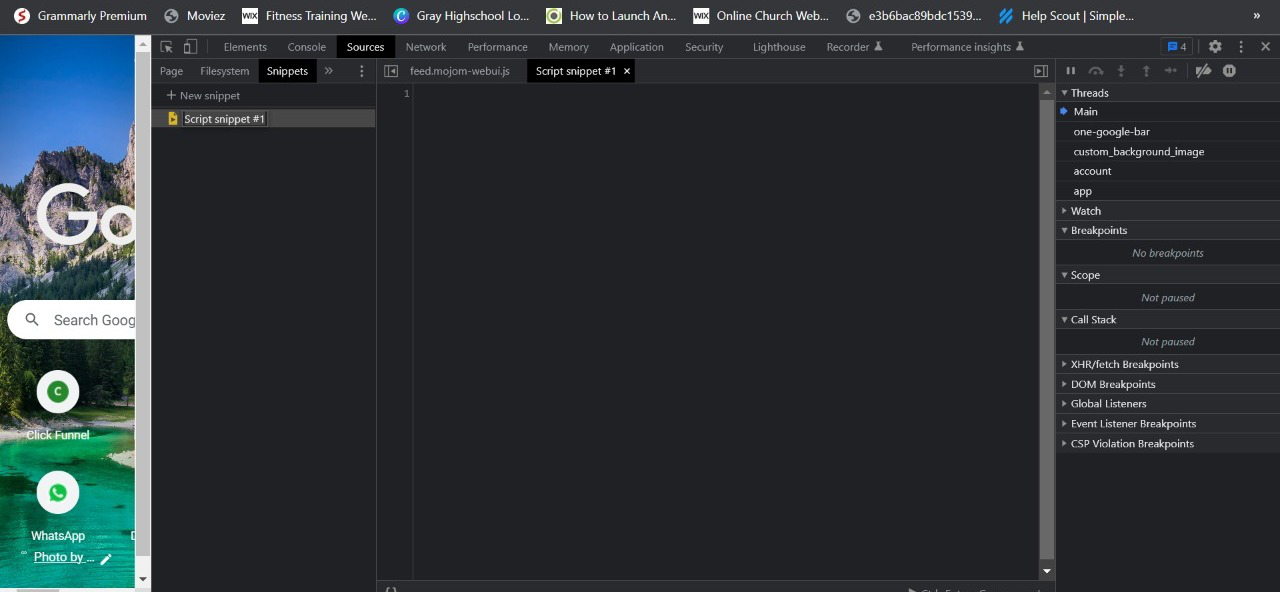
Task: Open the Memory tab
Action: tap(568, 47)
